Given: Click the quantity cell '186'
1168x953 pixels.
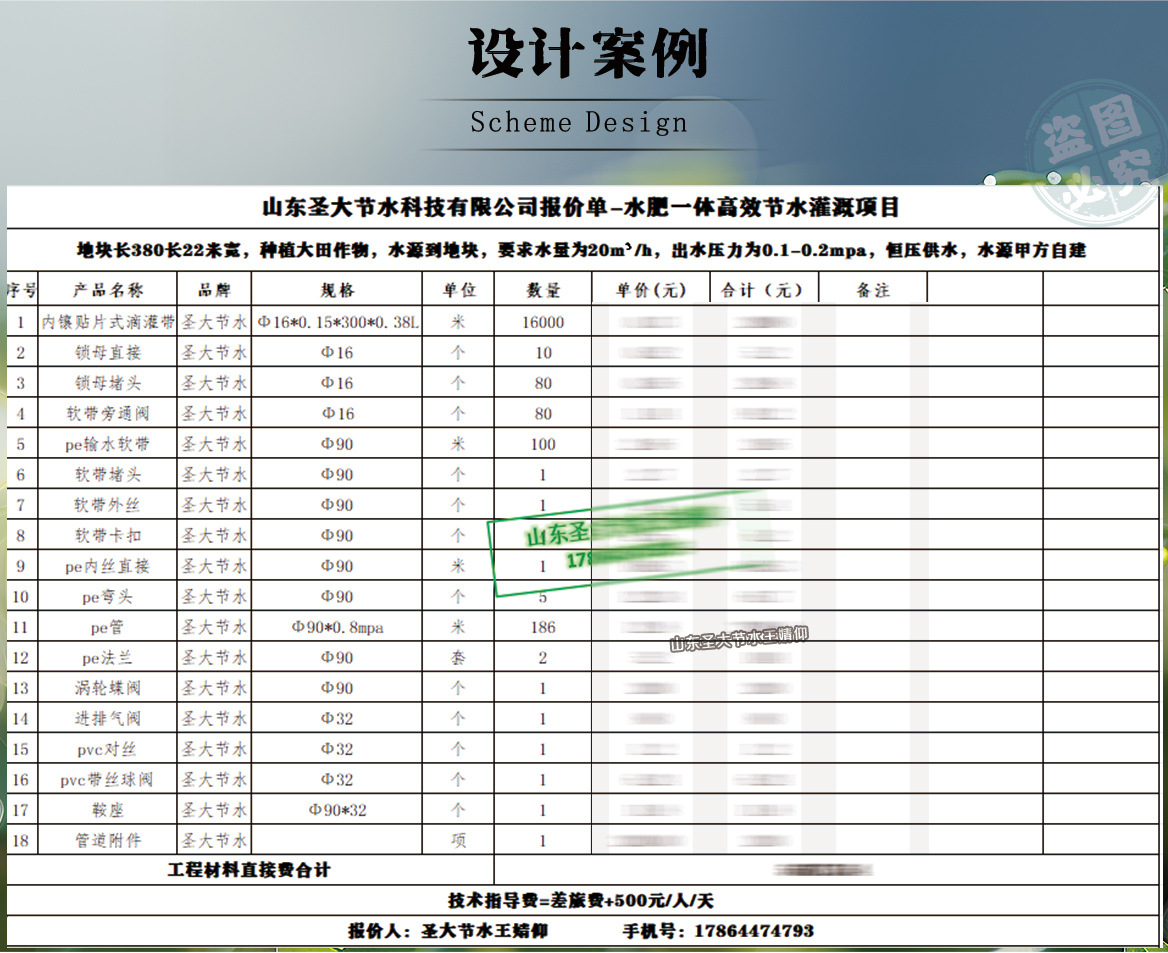Looking at the screenshot, I should tap(543, 627).
